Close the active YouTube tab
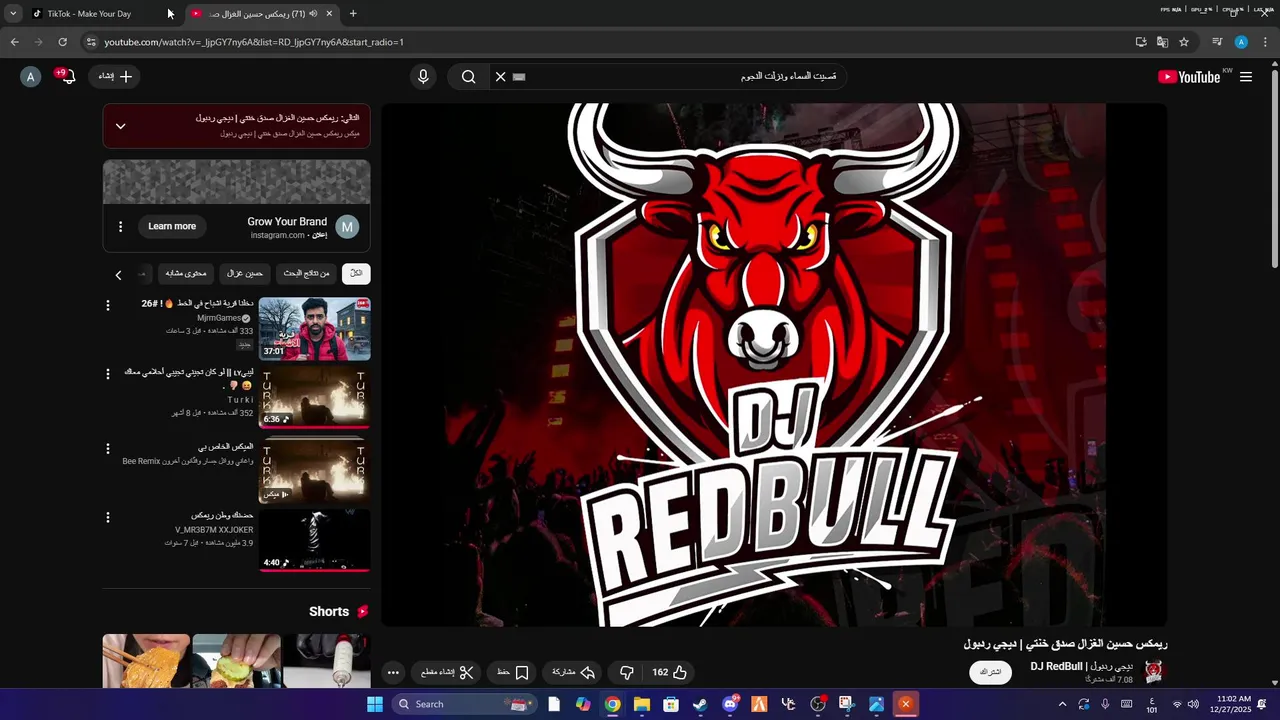This screenshot has height=720, width=1280. [x=329, y=14]
